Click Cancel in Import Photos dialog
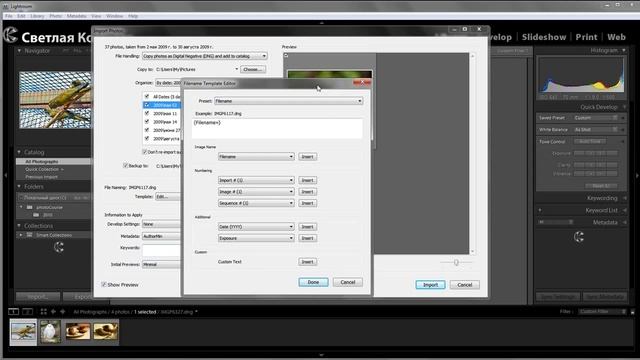The height and width of the screenshot is (360, 640). (x=464, y=285)
